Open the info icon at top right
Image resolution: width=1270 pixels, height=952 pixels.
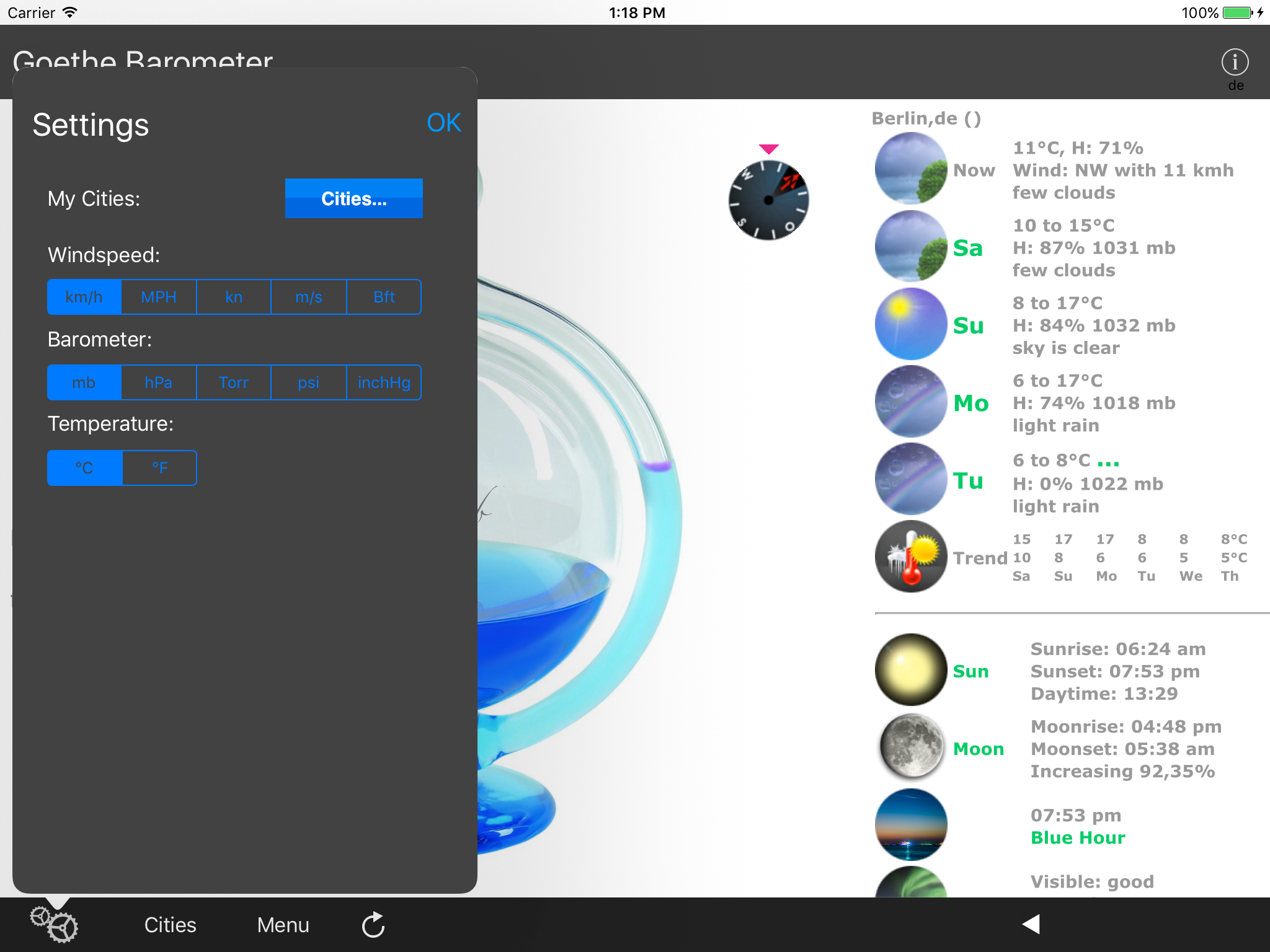click(1235, 63)
